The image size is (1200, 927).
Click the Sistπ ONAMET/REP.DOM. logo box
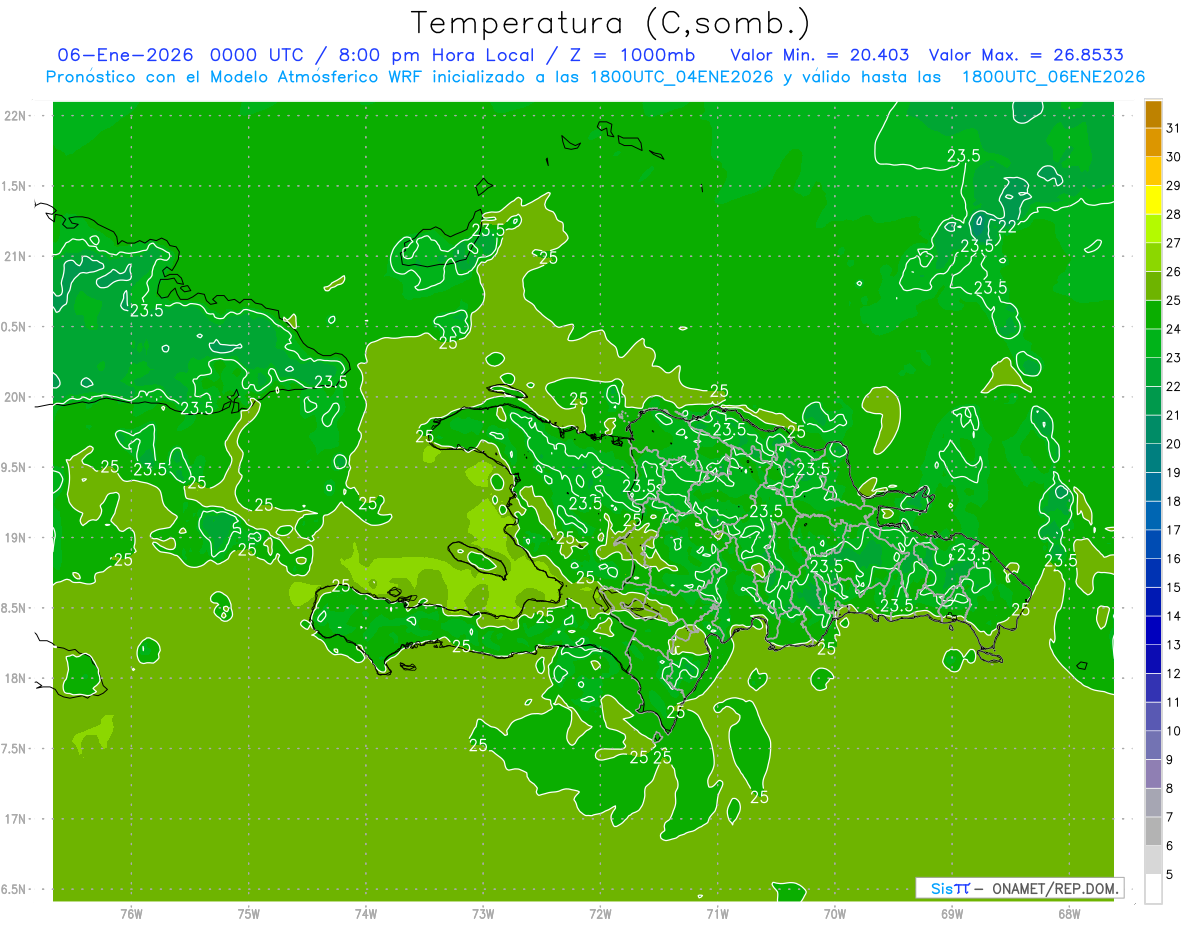tap(1019, 888)
